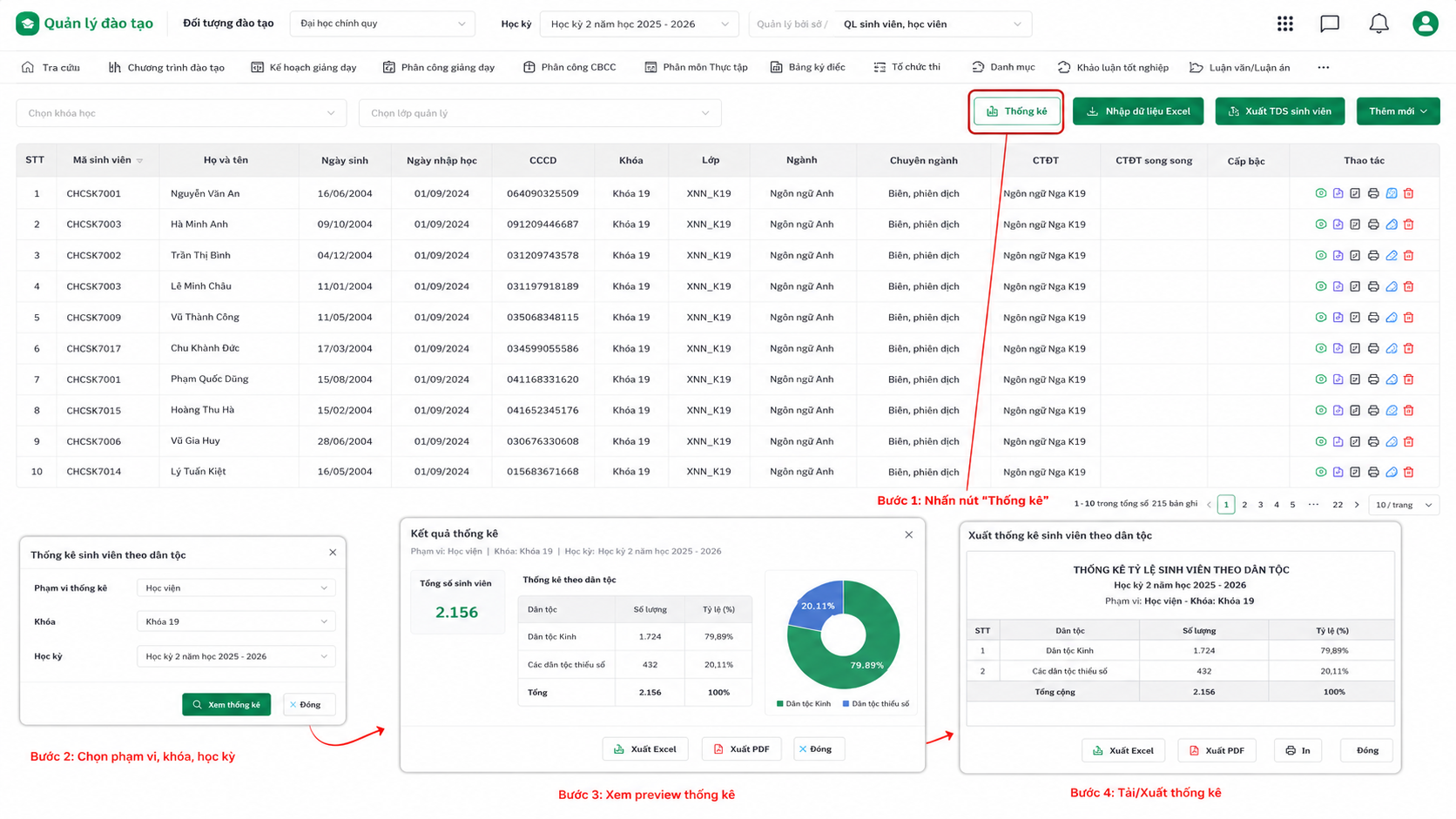Click Nhập dữ liệu Excel button
This screenshot has height=819, width=1456.
coord(1137,111)
